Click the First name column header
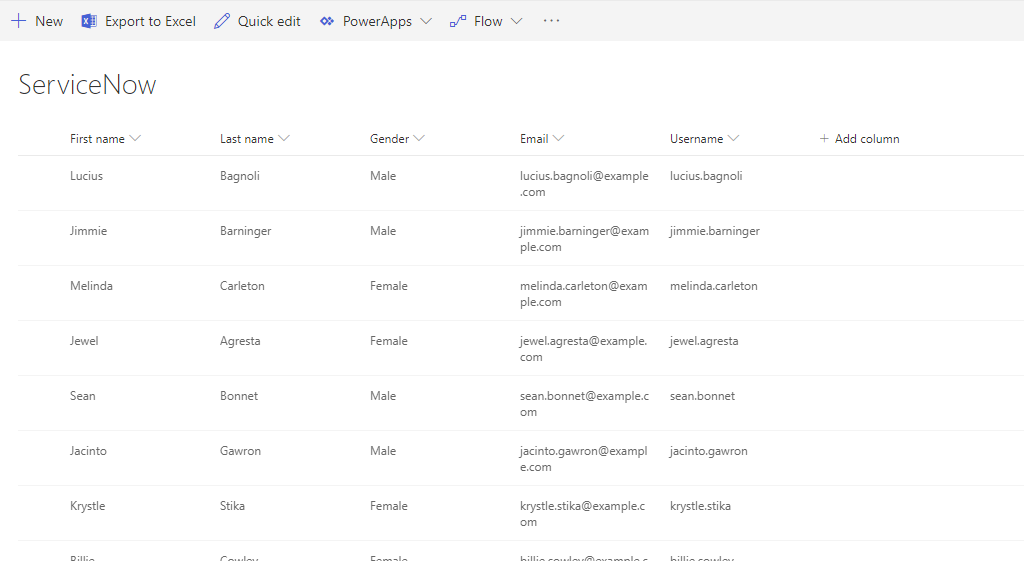The image size is (1024, 561). click(x=97, y=138)
